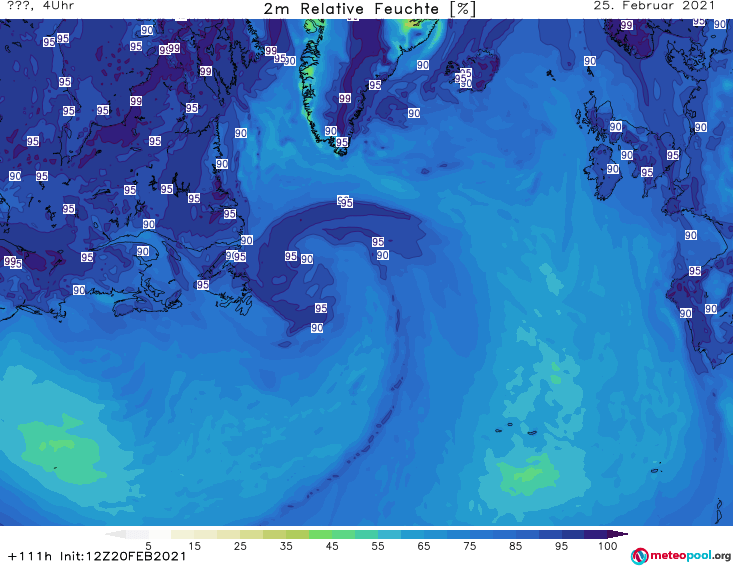Click the 90 contour label over Scotland
The width and height of the screenshot is (733, 566).
point(616,126)
